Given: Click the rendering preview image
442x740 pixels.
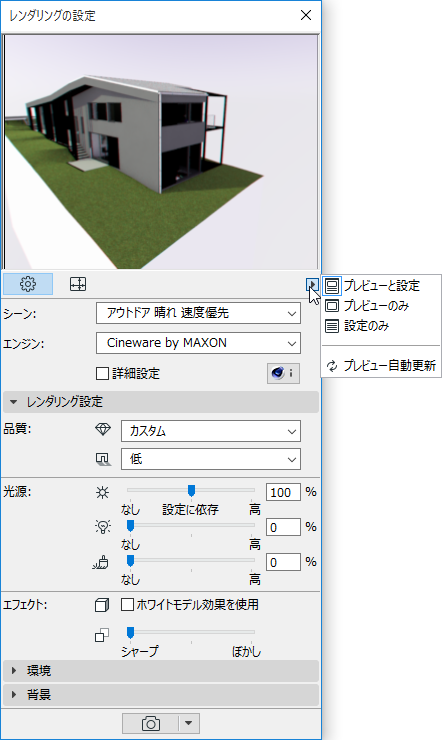Looking at the screenshot, I should point(161,151).
